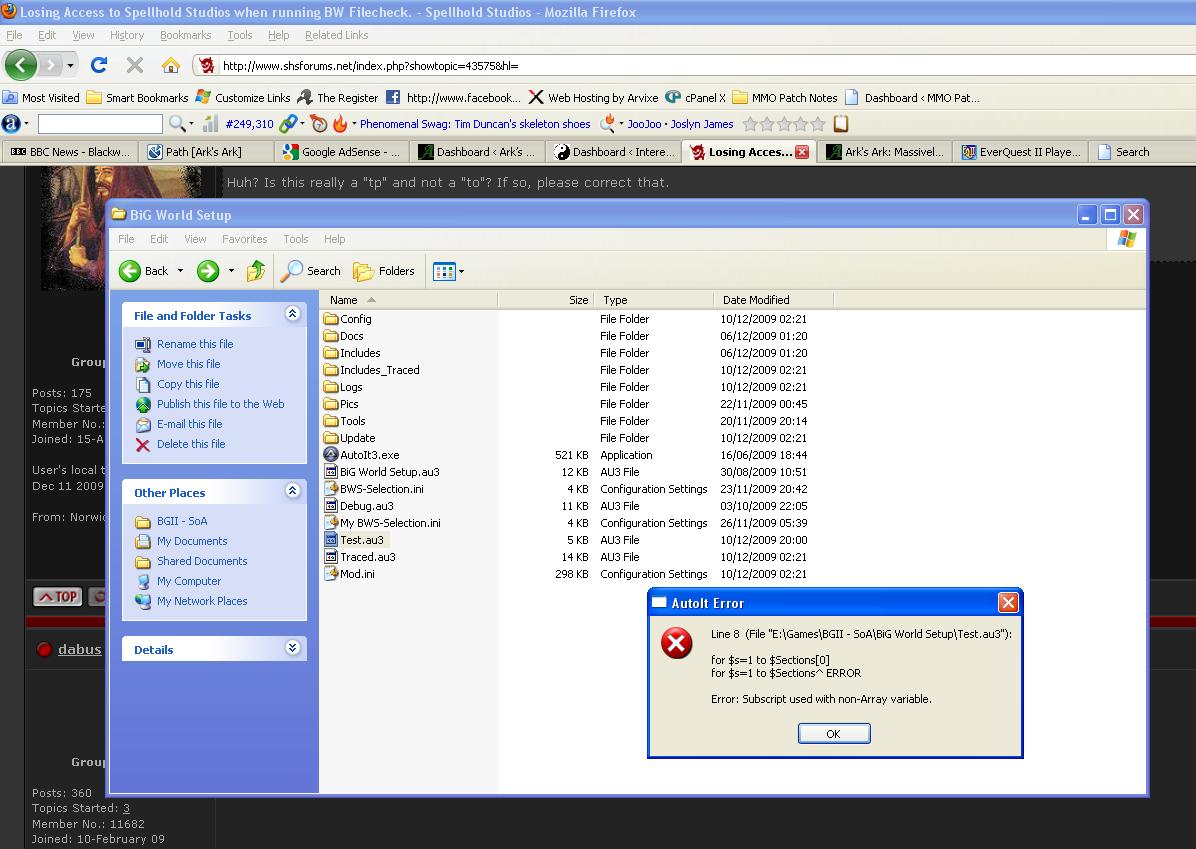The width and height of the screenshot is (1196, 849).
Task: Open Explorer Favorites menu
Action: pos(244,239)
